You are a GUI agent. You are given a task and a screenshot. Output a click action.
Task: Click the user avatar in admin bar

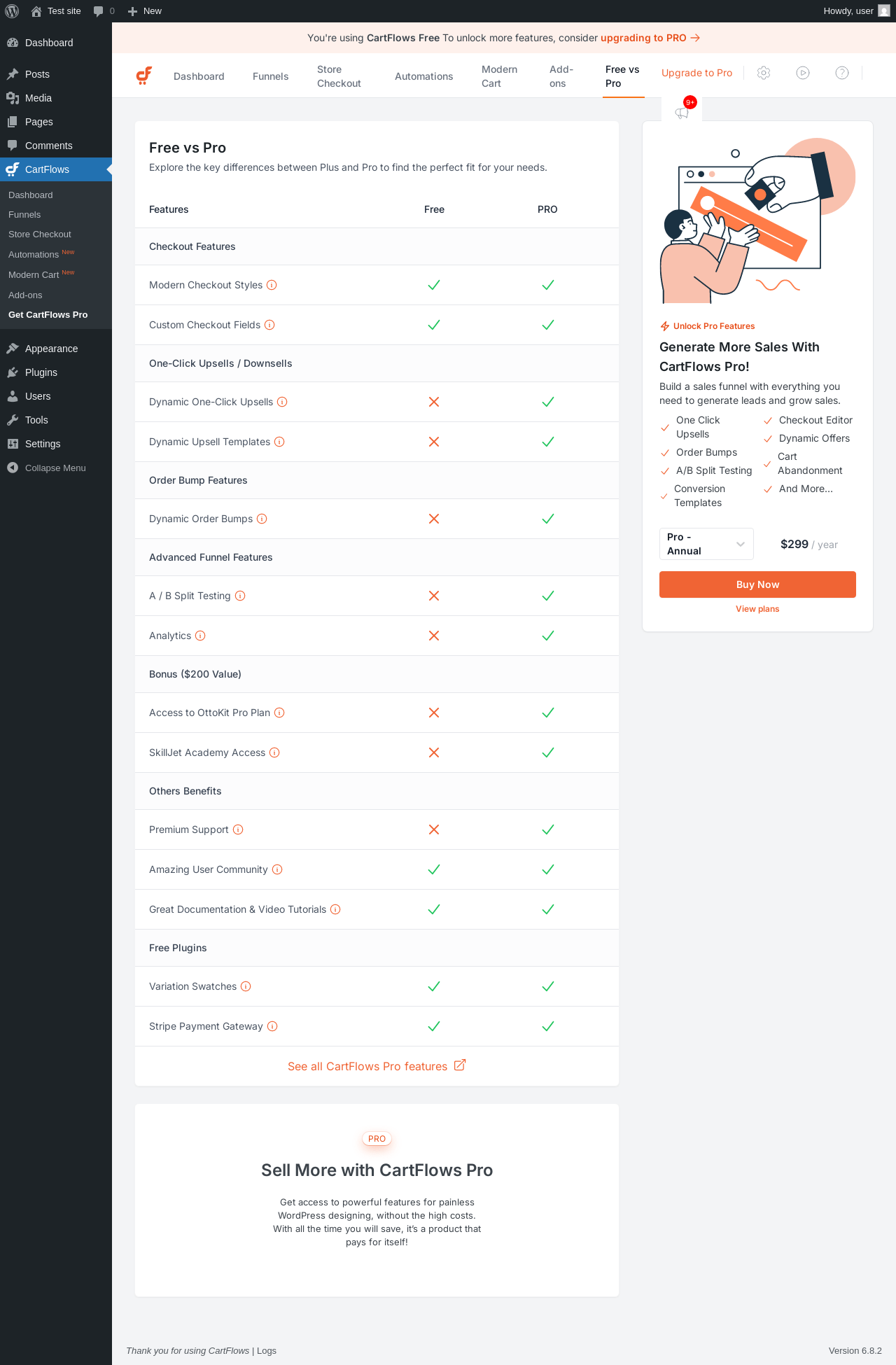click(x=884, y=11)
